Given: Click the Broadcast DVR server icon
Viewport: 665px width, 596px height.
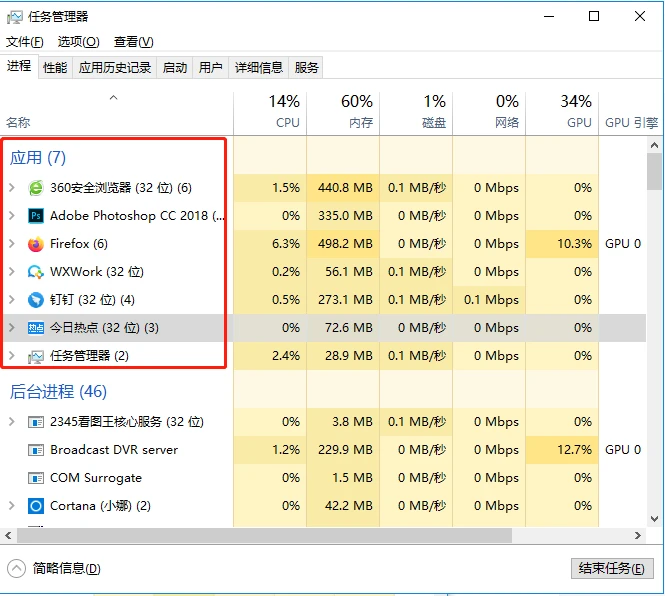Looking at the screenshot, I should [x=36, y=449].
